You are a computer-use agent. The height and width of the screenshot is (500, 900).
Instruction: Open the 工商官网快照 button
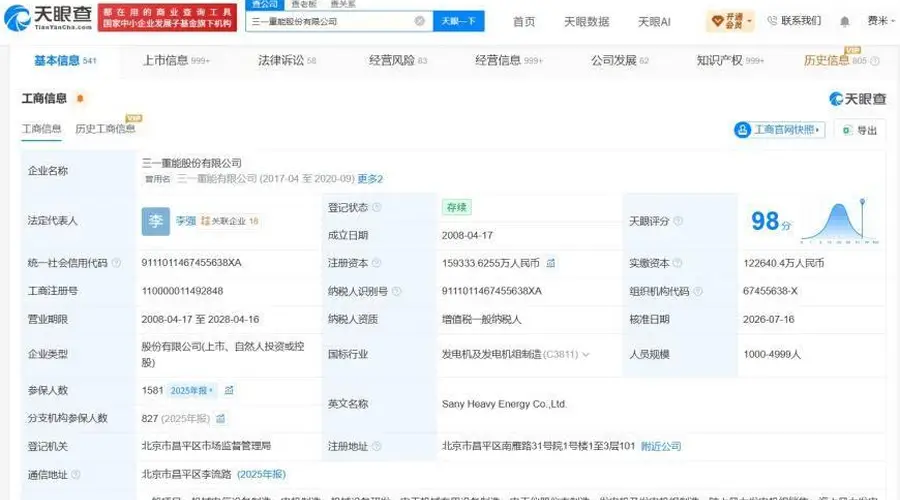point(779,130)
